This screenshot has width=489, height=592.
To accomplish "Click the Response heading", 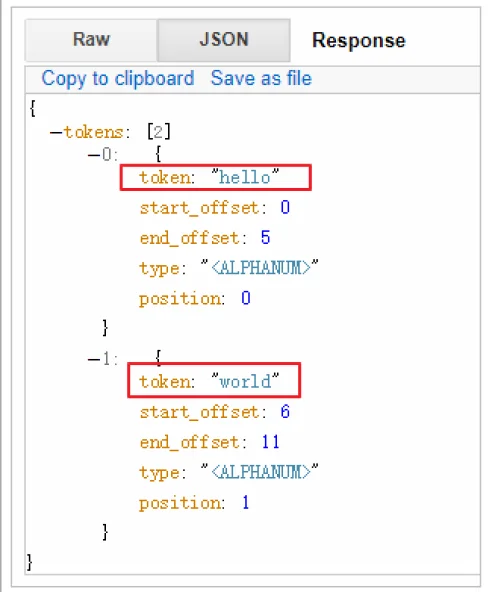I will (x=359, y=40).
